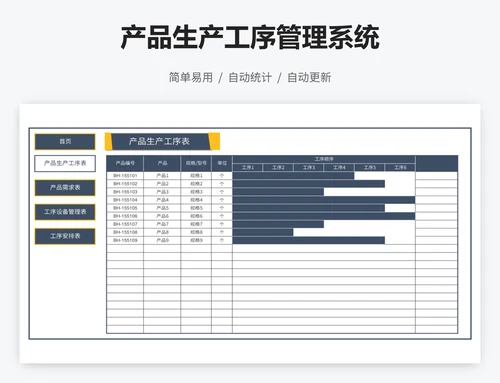The width and height of the screenshot is (500, 383).
Task: Click the 产品5 cell
Action: click(162, 208)
